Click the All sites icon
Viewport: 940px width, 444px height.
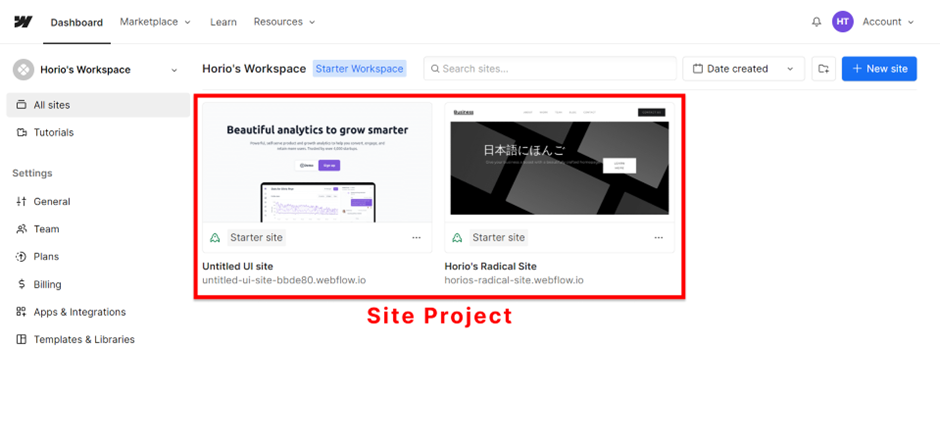(x=22, y=105)
